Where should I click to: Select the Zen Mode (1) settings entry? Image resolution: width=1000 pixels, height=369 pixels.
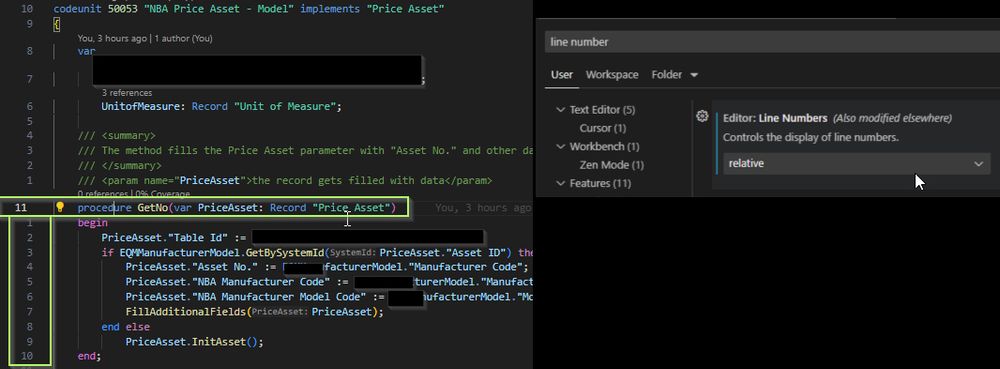611,165
